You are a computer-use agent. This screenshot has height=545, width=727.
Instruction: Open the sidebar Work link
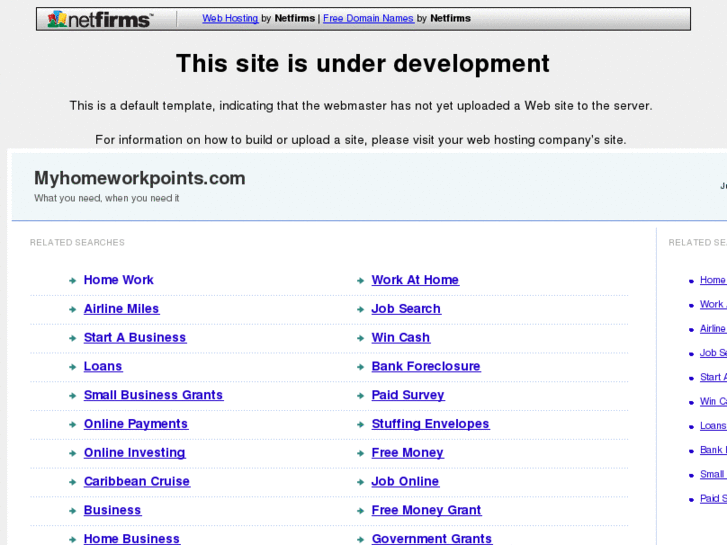(x=713, y=304)
